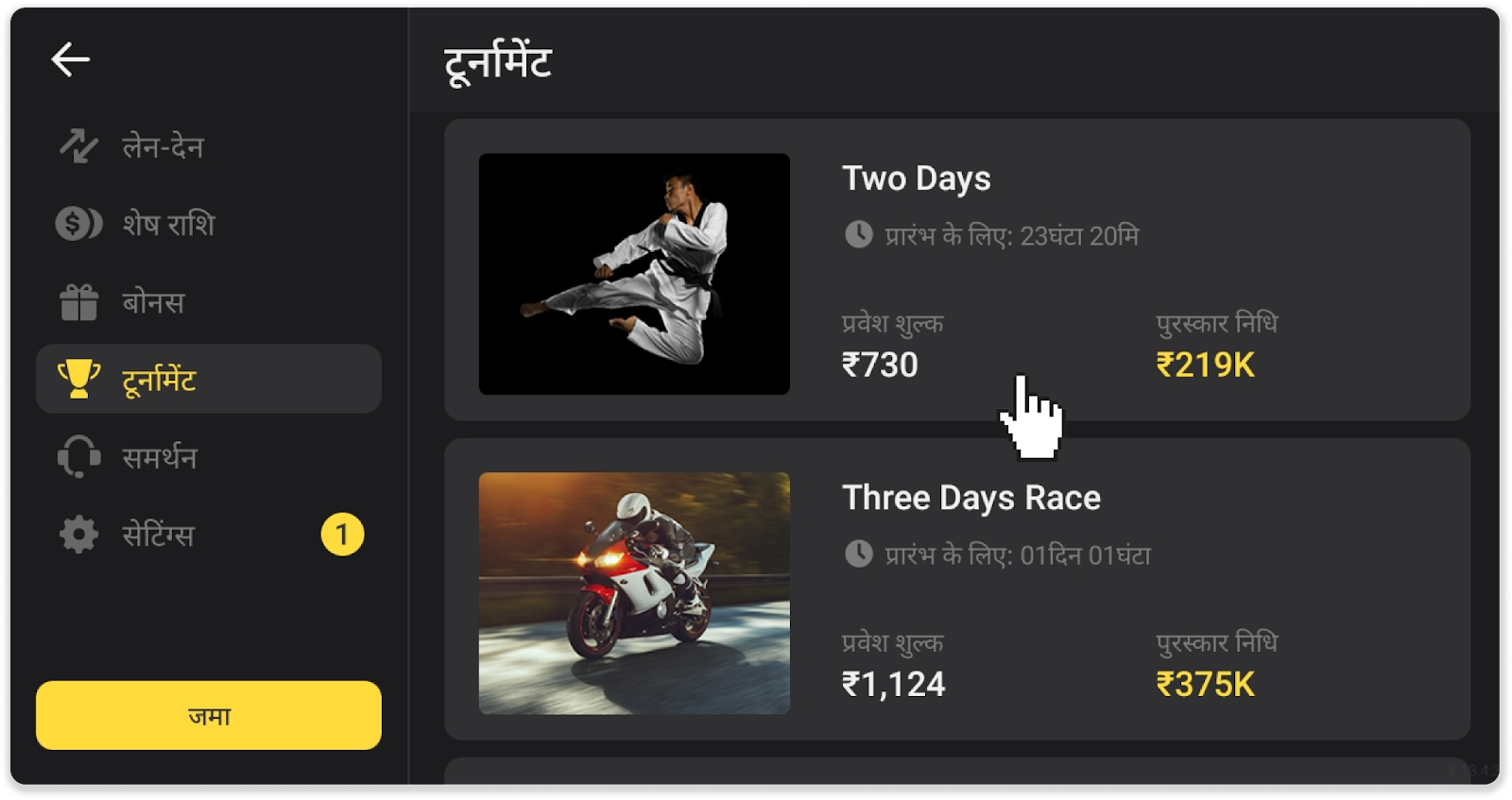Click the clock icon in Two Days card
Viewport: 1512px width, 800px height.
[858, 234]
